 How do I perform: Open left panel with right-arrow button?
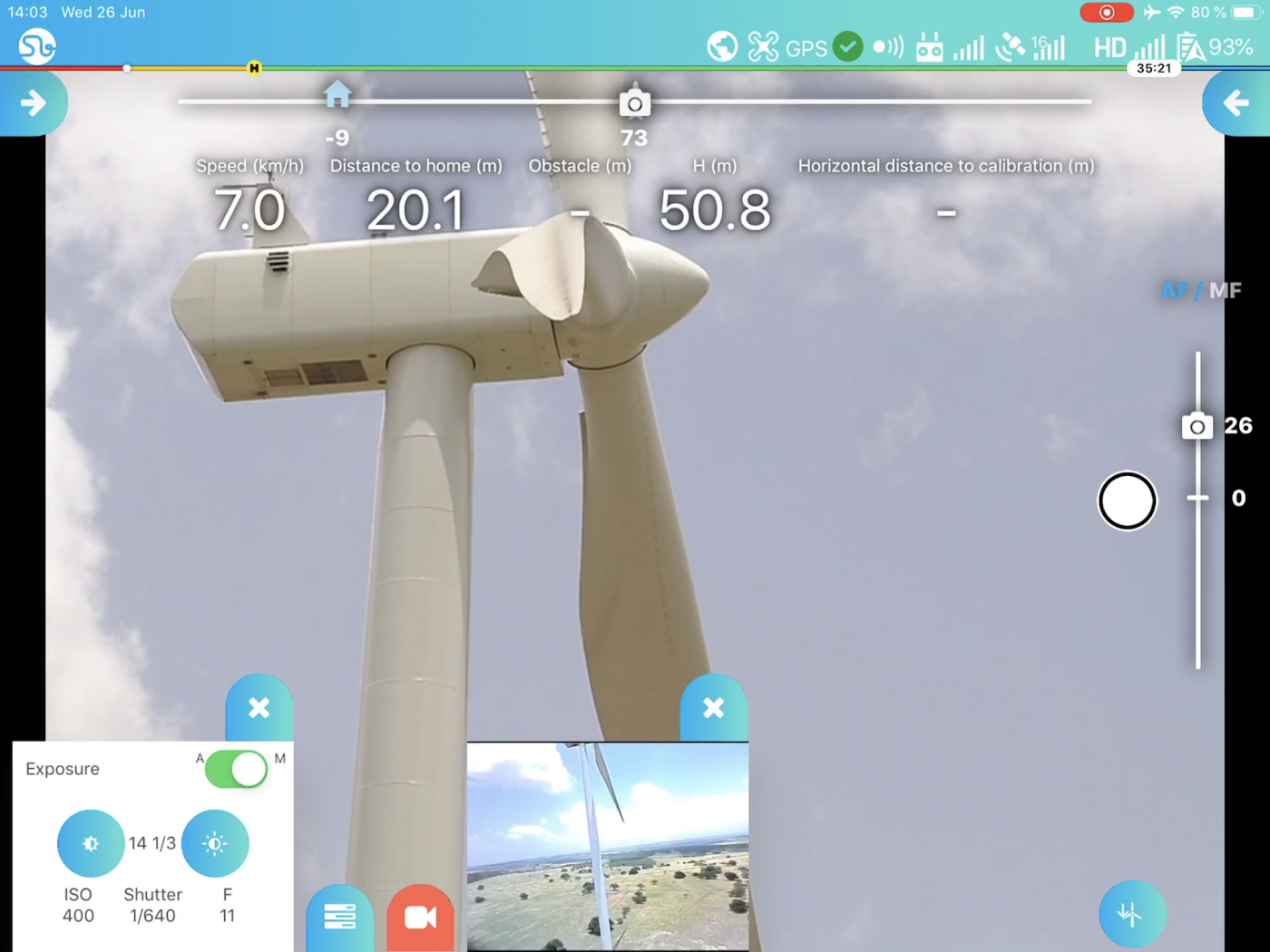(x=34, y=102)
